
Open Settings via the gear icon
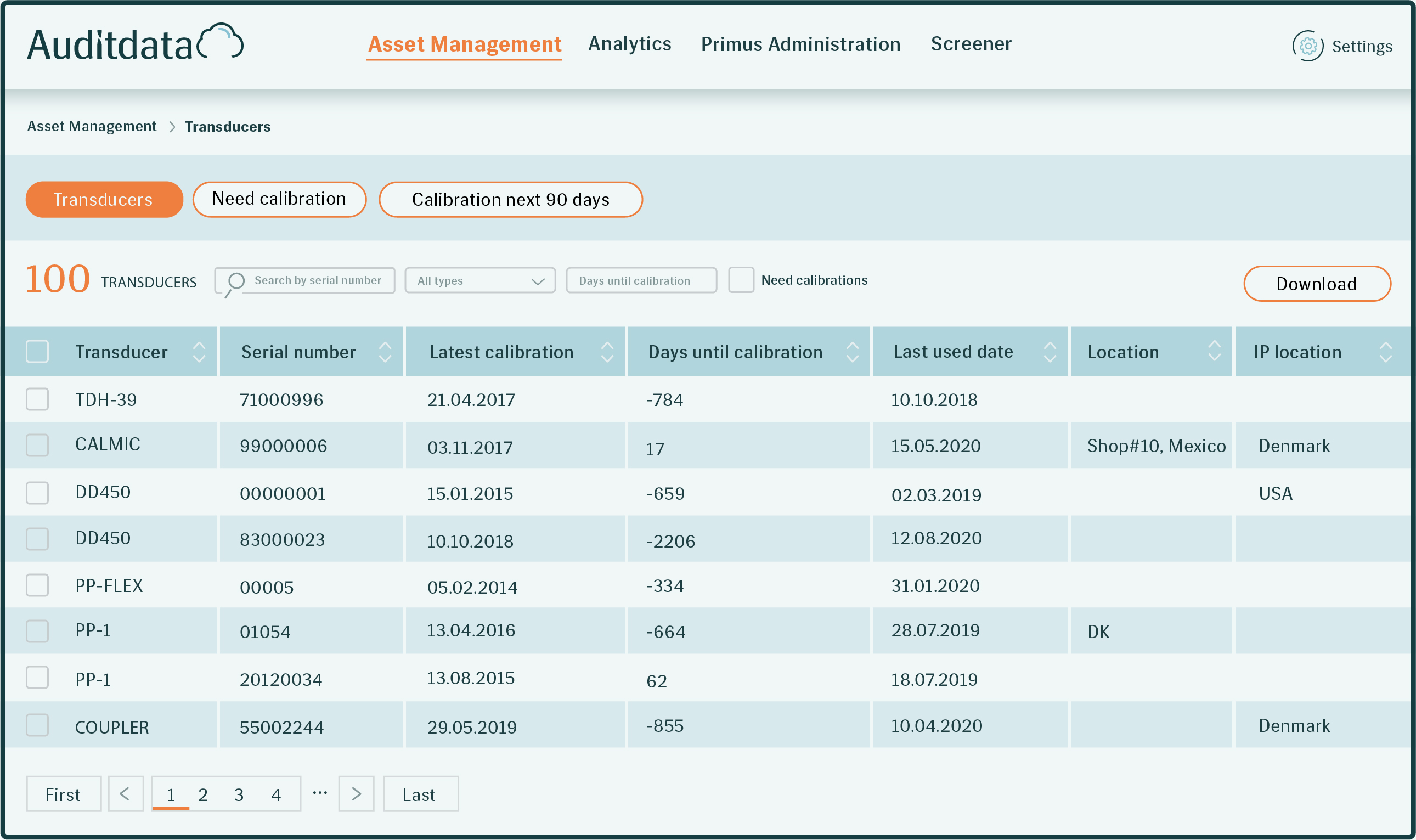[1307, 47]
